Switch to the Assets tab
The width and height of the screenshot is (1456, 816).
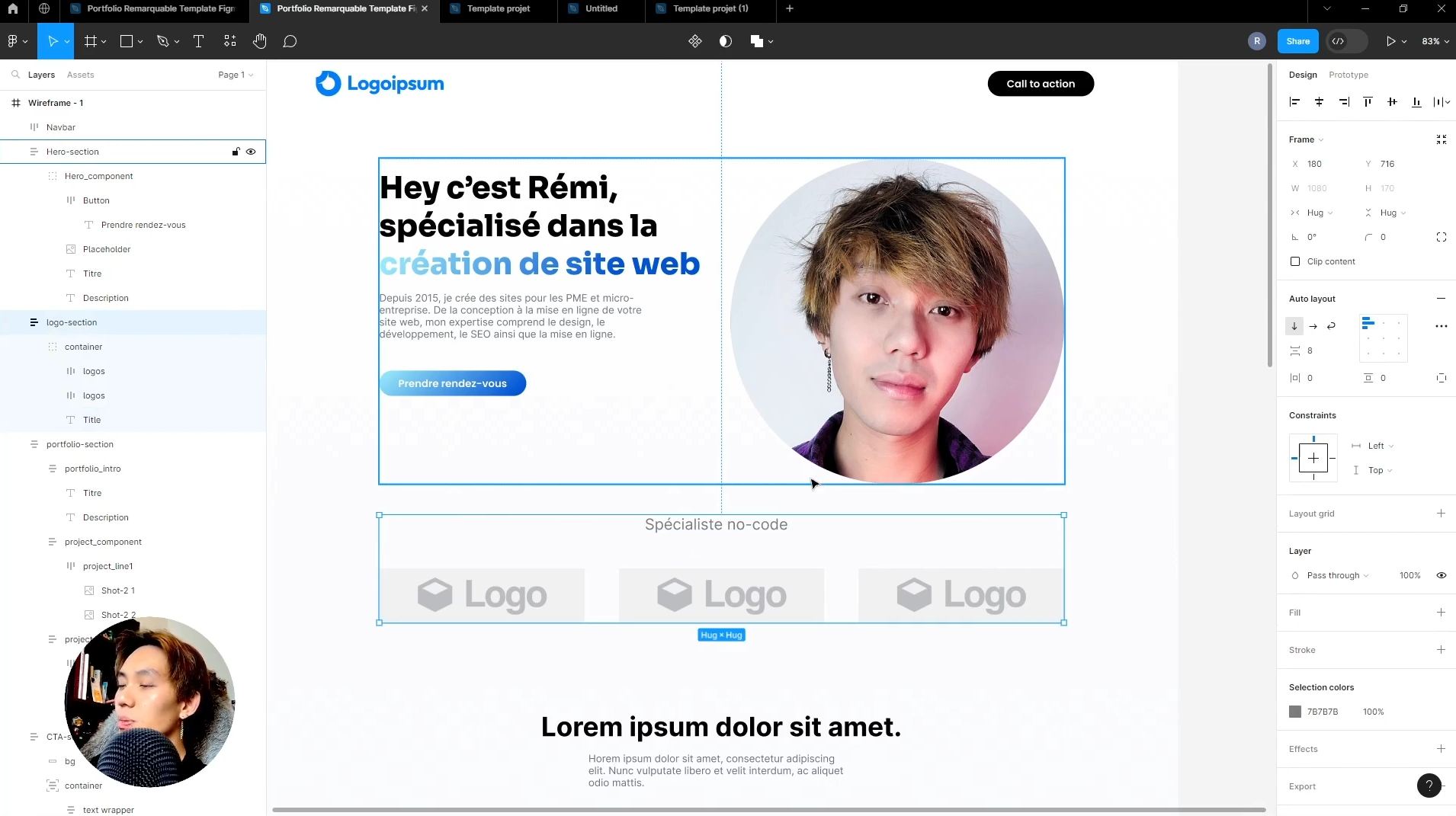click(x=80, y=75)
